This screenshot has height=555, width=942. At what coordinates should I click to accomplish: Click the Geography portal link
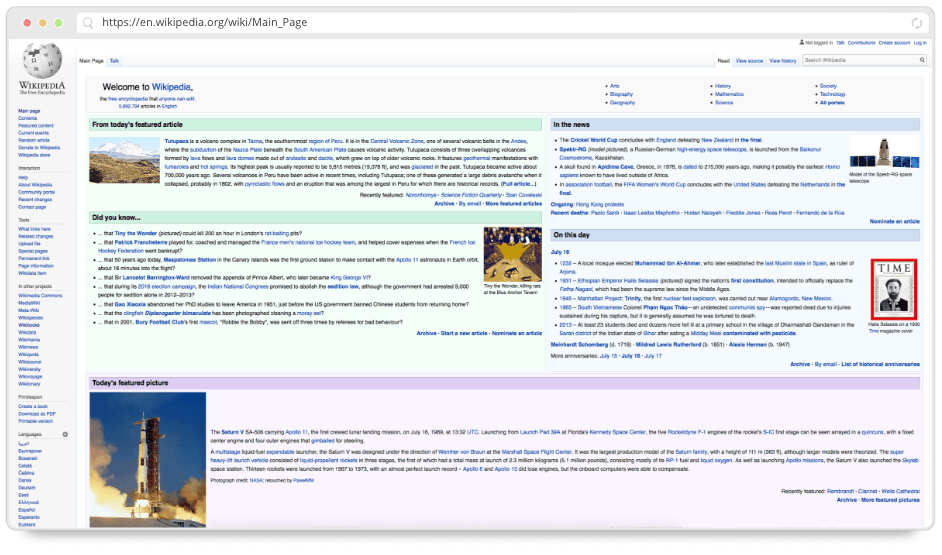coord(622,103)
